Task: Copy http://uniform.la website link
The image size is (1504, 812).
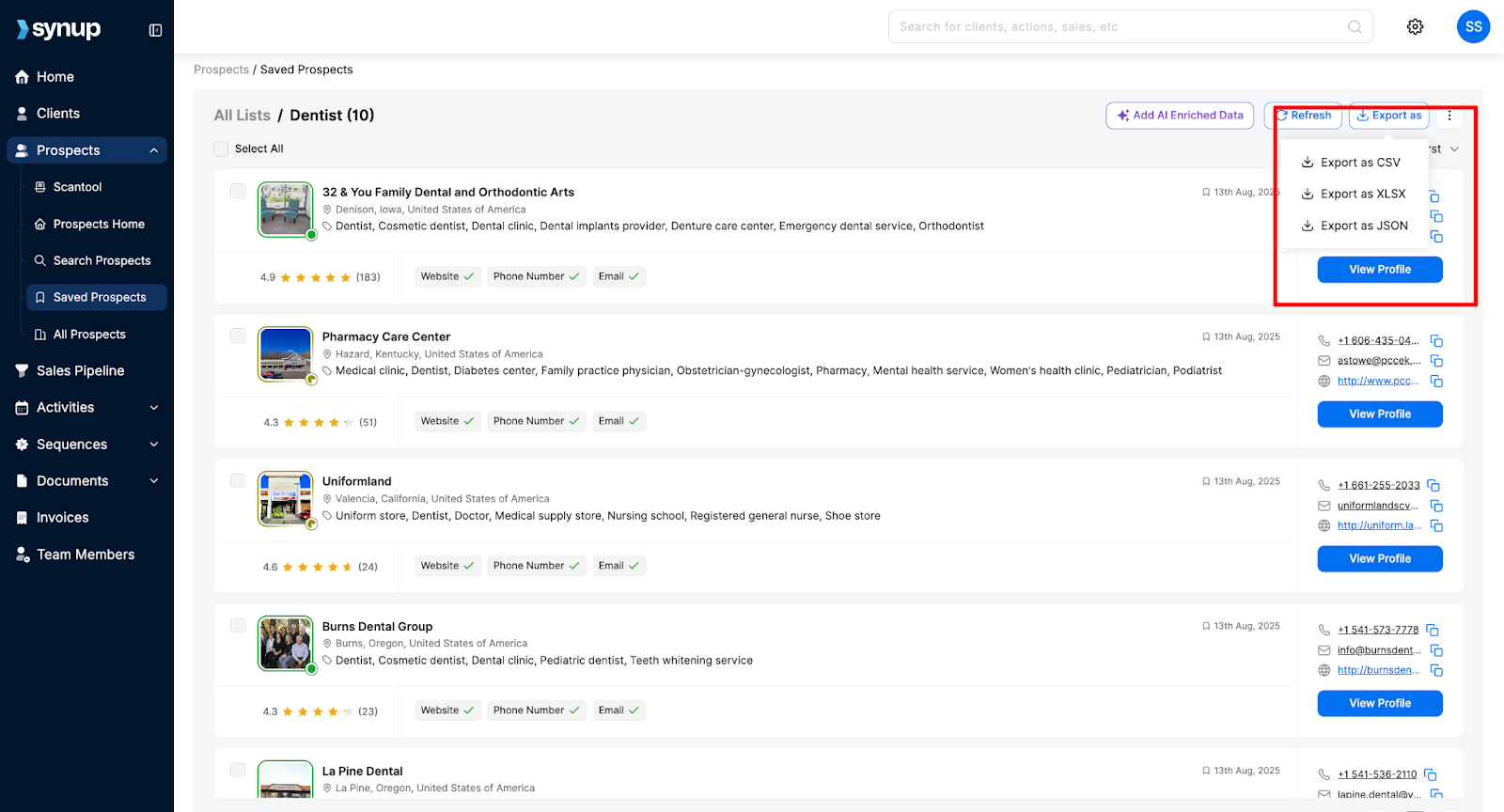Action: point(1436,525)
